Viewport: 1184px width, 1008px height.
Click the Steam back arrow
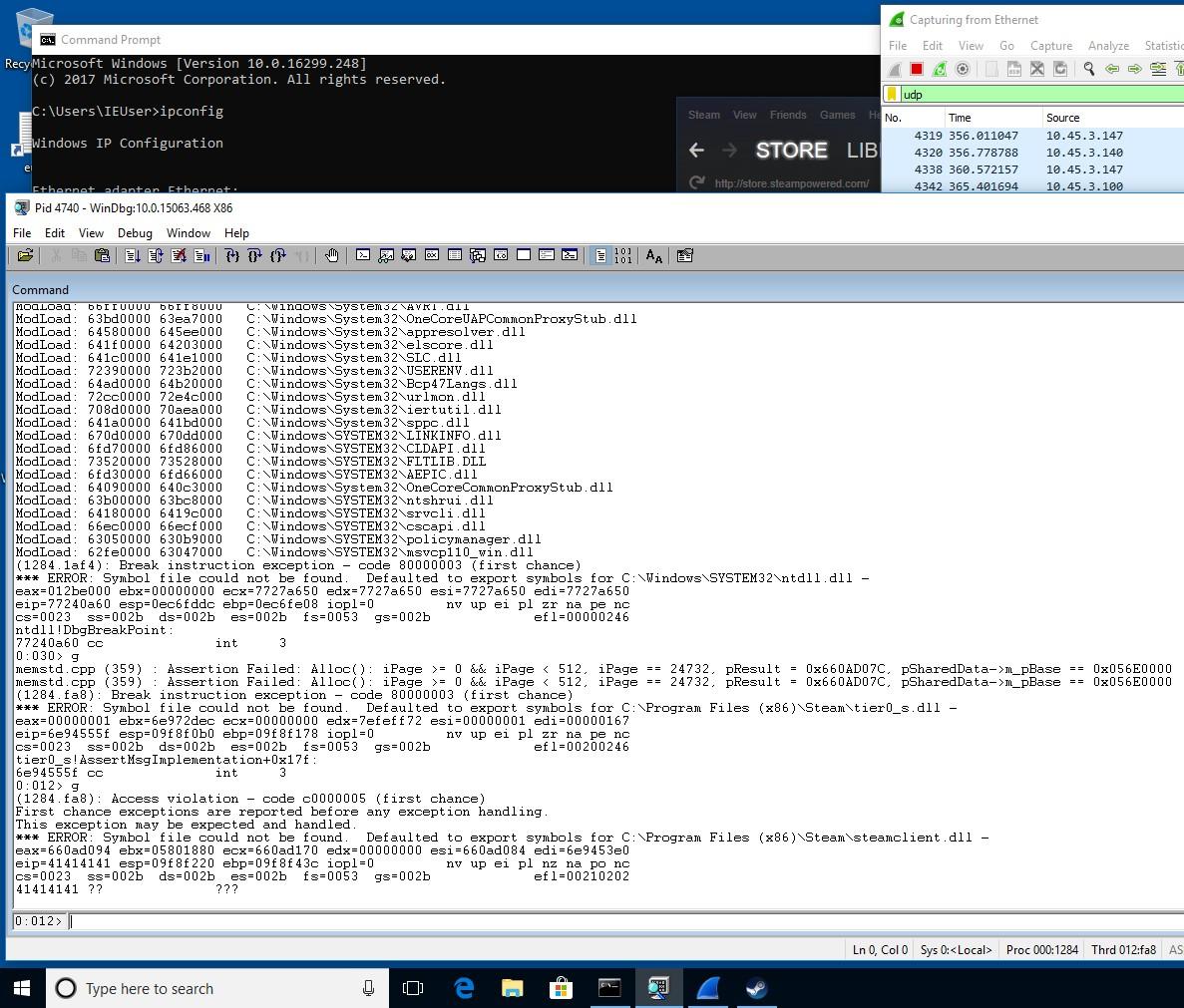[x=696, y=151]
